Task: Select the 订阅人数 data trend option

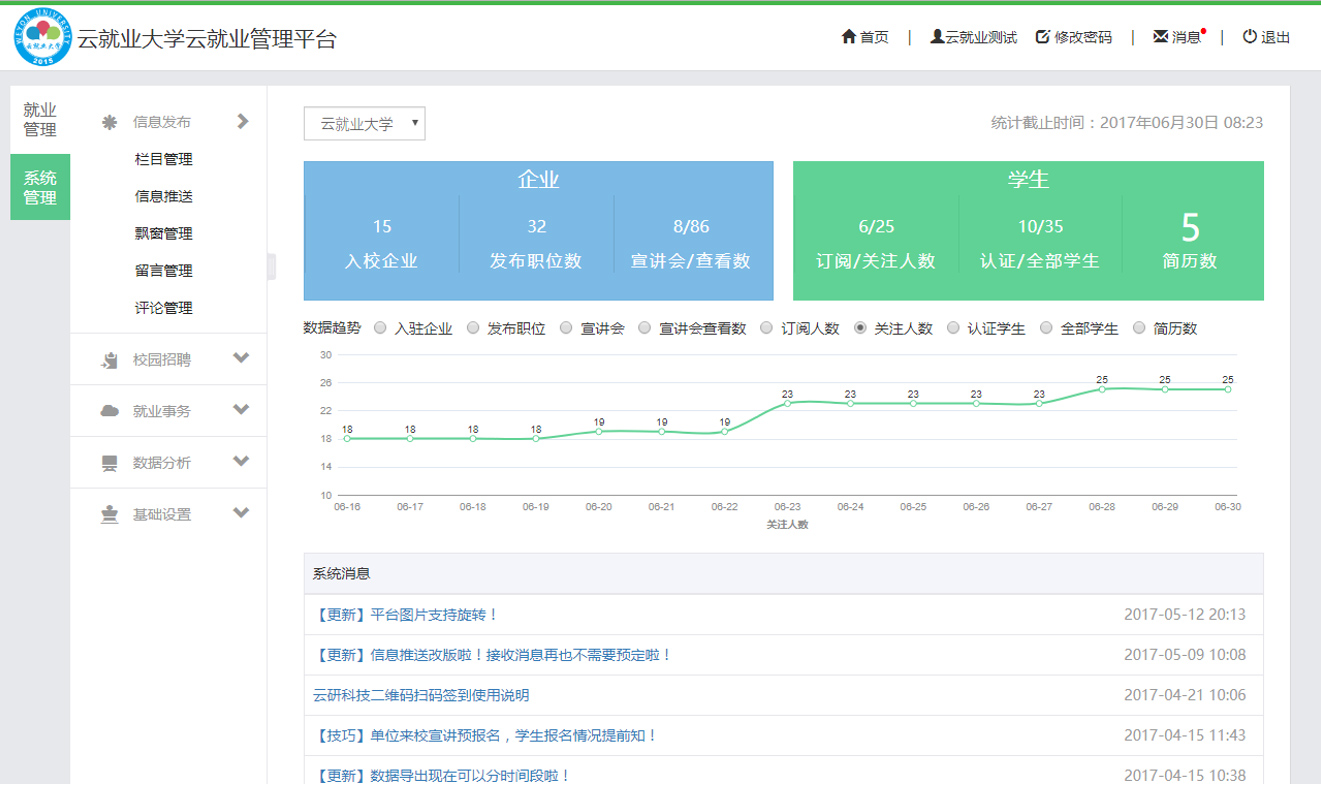Action: pos(765,328)
